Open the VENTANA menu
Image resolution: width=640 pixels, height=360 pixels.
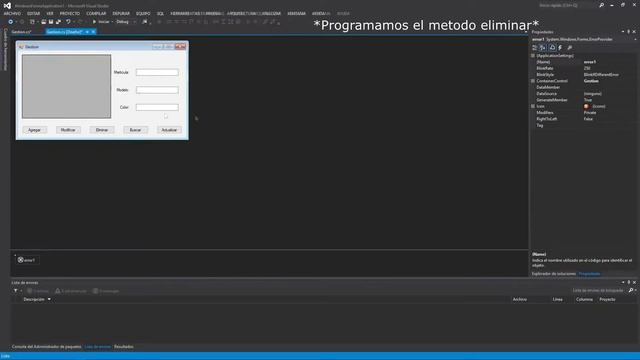[296, 13]
